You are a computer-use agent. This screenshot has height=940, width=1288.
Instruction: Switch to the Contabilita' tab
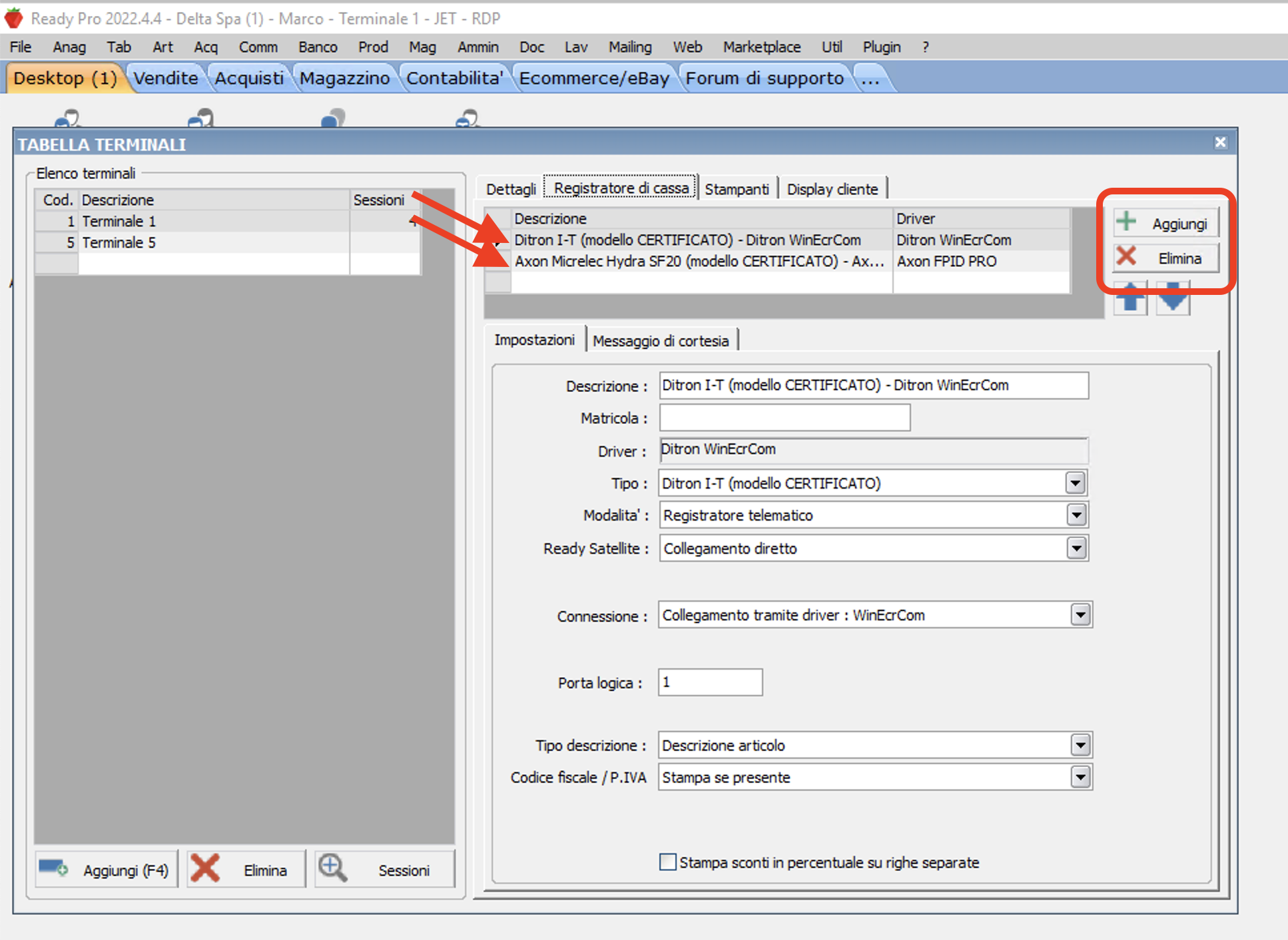454,78
